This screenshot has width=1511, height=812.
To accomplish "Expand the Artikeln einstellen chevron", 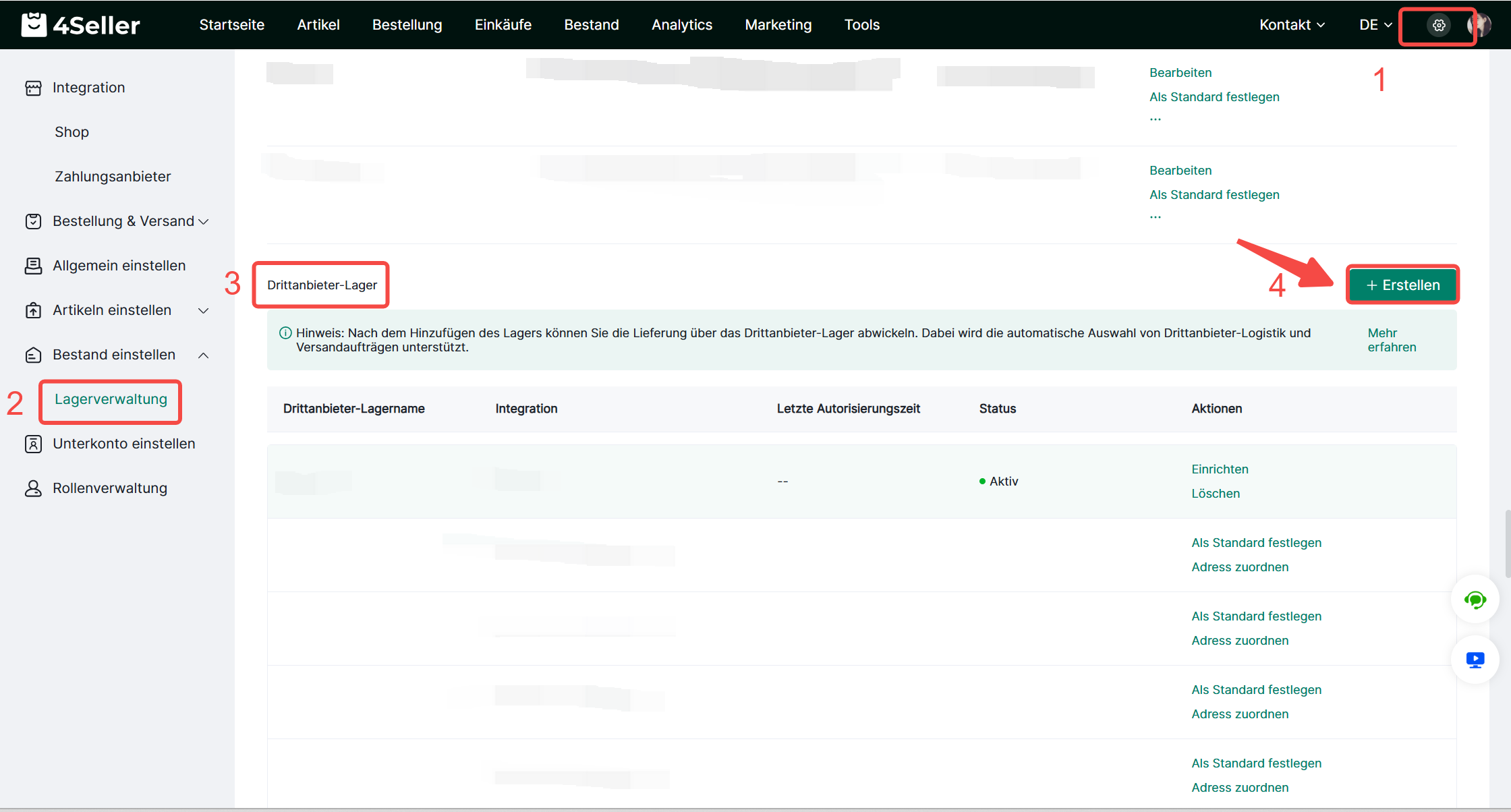I will [203, 310].
